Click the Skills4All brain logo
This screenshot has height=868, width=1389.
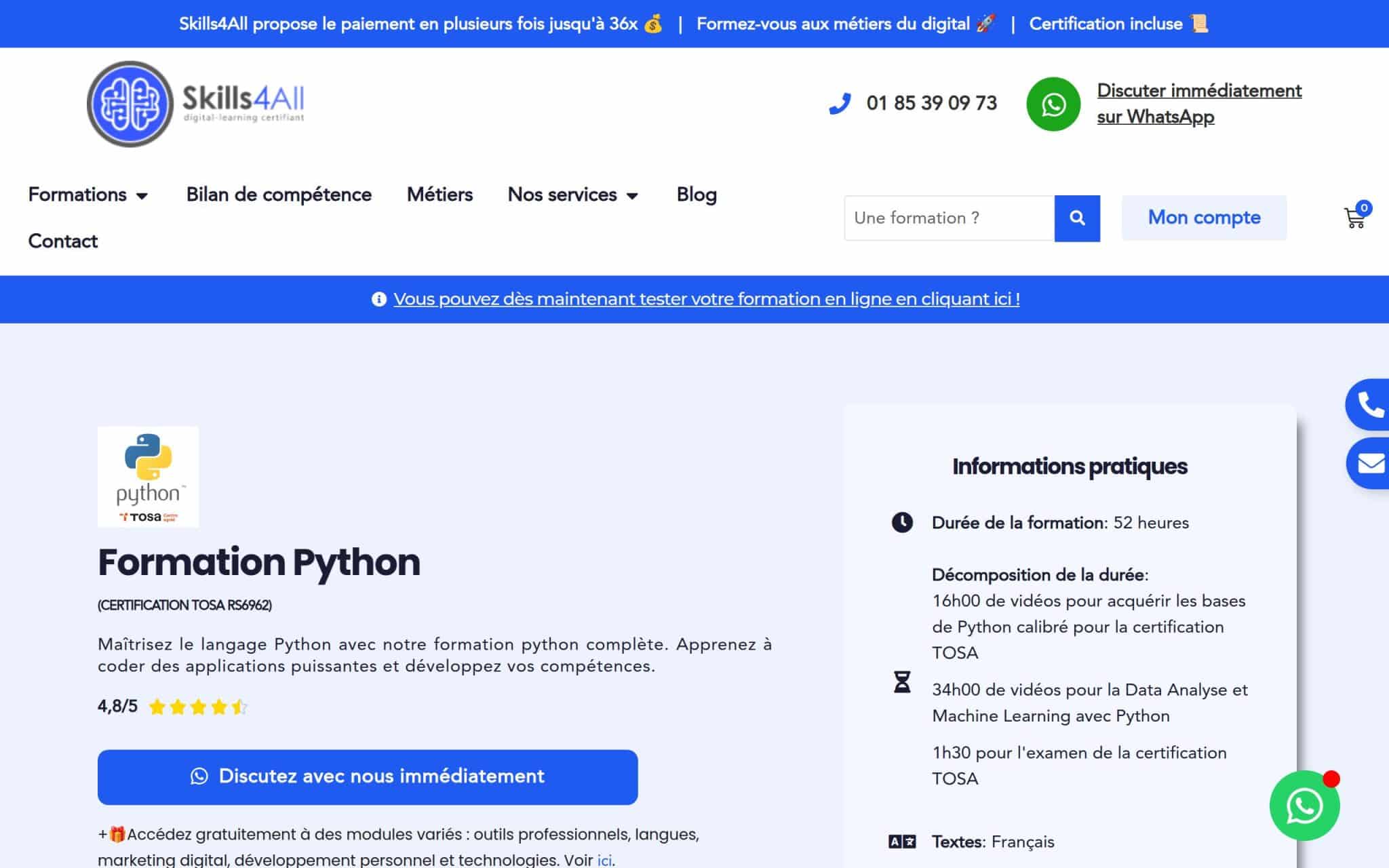(130, 104)
